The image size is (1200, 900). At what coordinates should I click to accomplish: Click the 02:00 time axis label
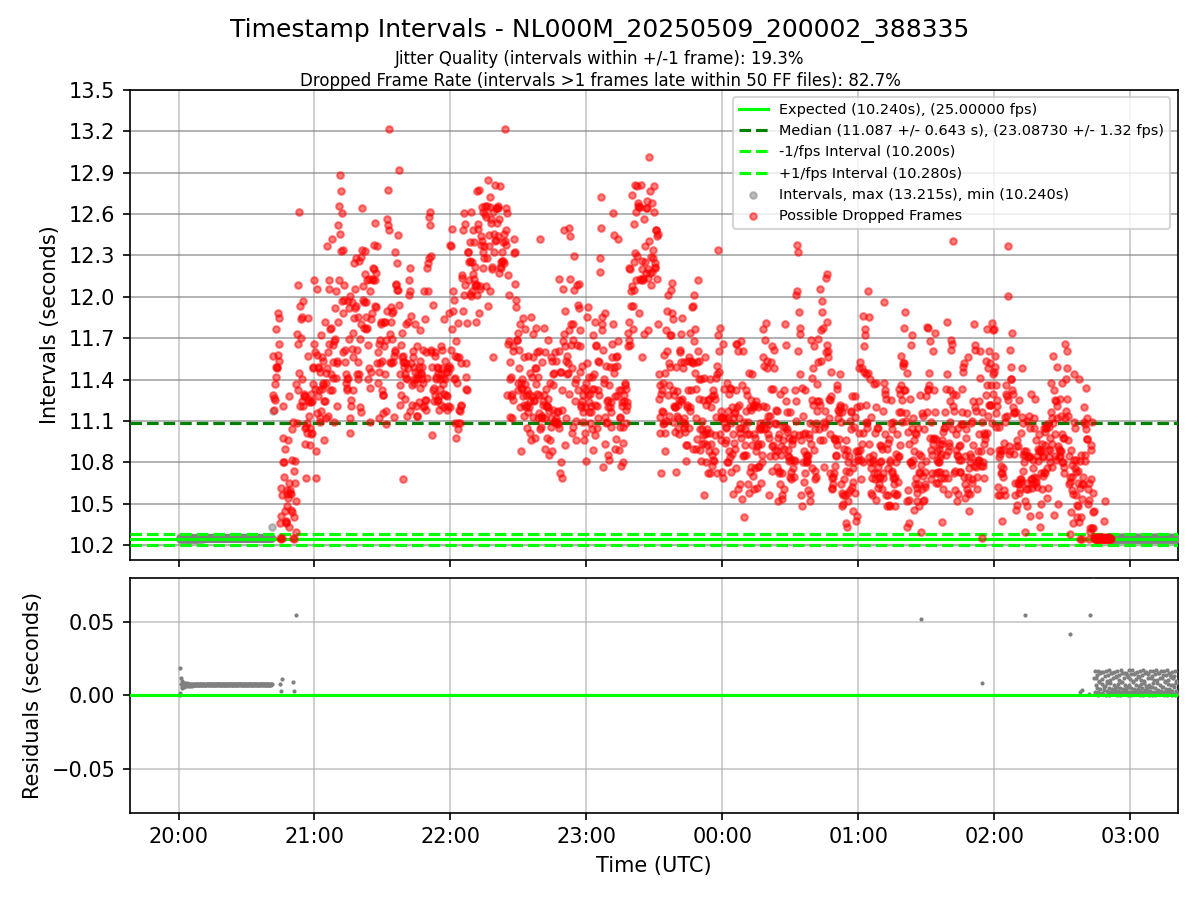click(x=994, y=834)
